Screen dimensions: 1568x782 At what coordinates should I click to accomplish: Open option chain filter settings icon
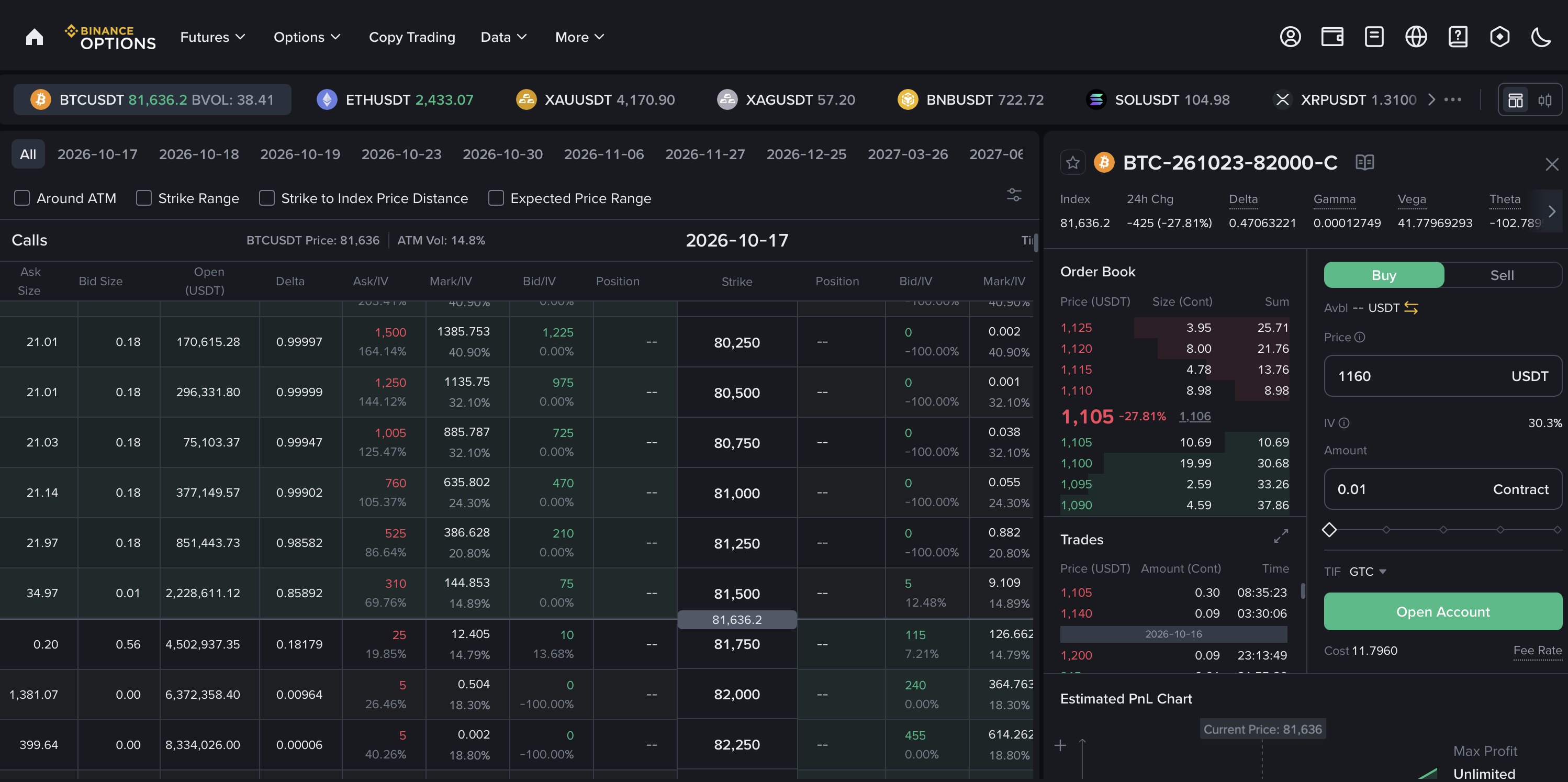click(x=1013, y=195)
